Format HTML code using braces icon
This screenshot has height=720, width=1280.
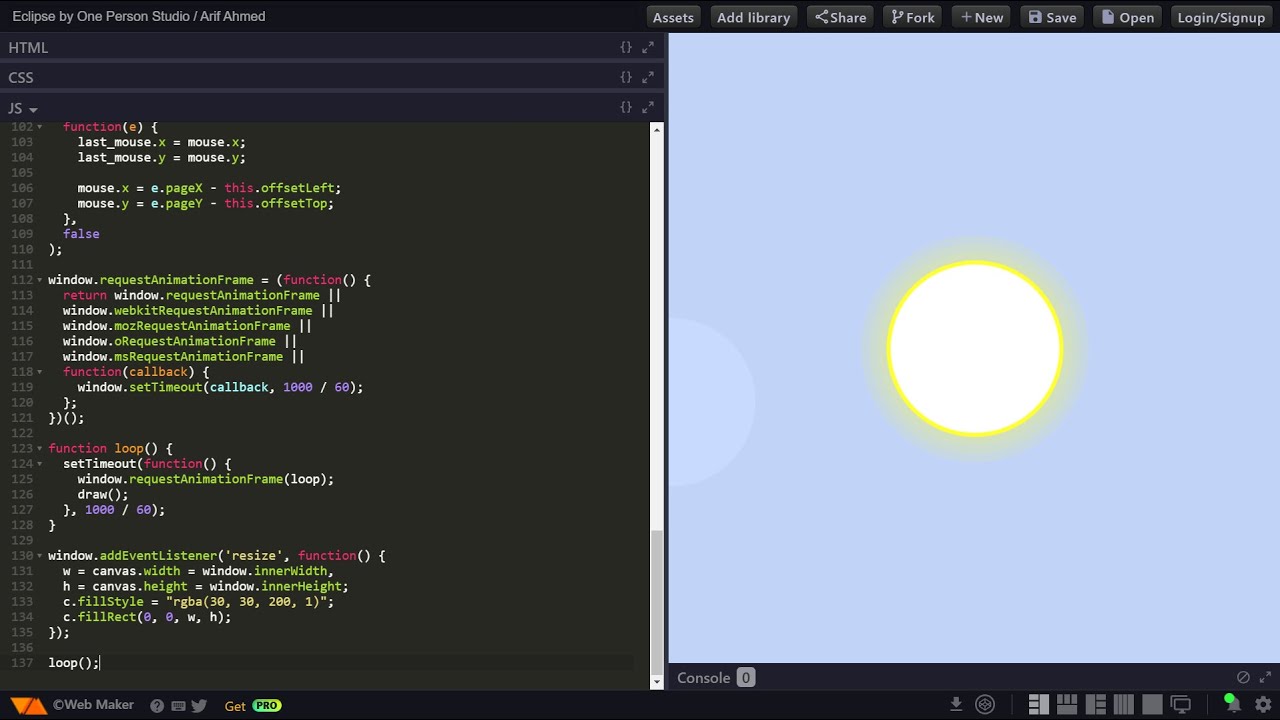pos(626,47)
